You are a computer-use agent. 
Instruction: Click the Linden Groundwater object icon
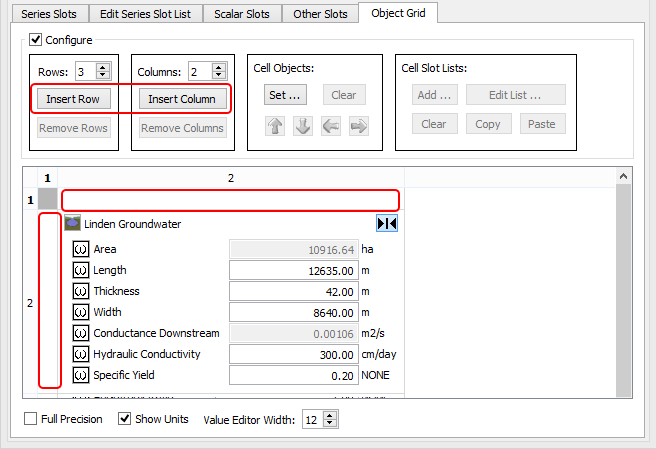pyautogui.click(x=72, y=224)
